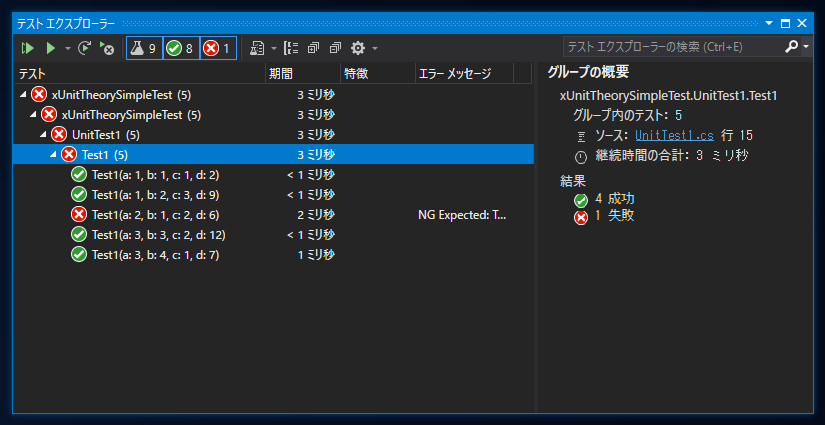Collapse all tests icon
This screenshot has height=425, width=825.
[x=336, y=48]
